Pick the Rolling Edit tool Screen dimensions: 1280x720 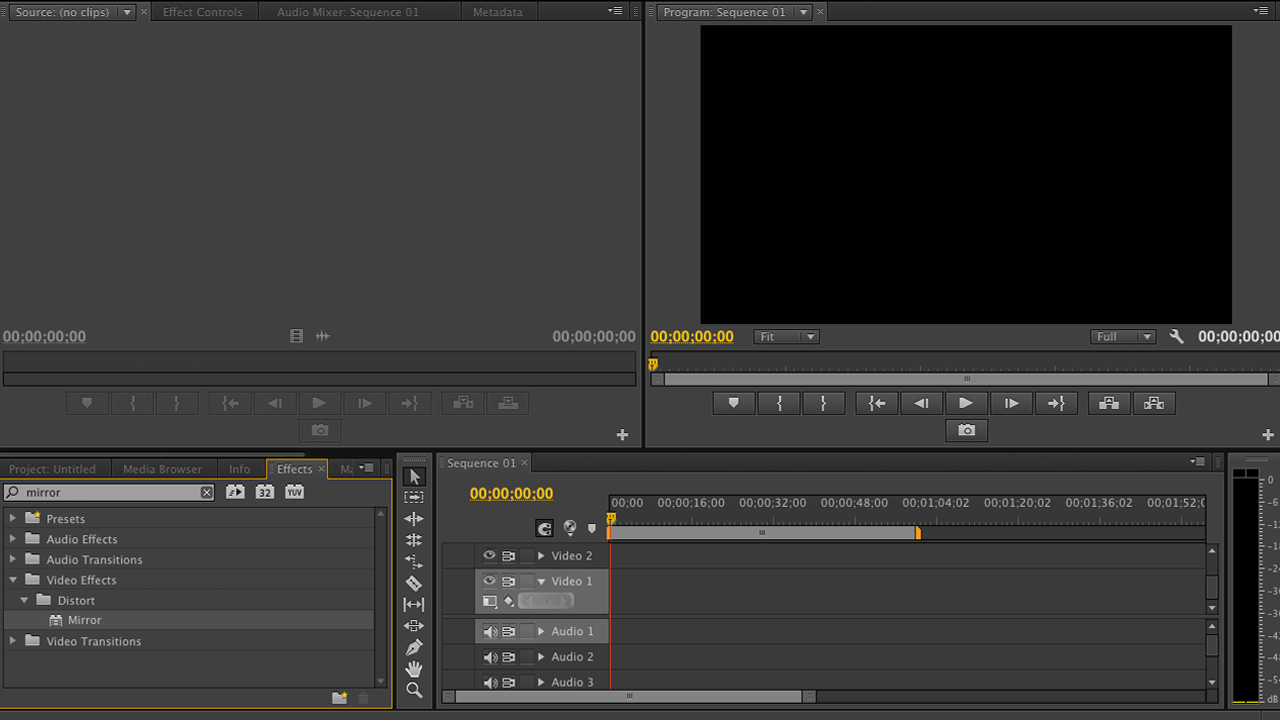click(x=414, y=540)
